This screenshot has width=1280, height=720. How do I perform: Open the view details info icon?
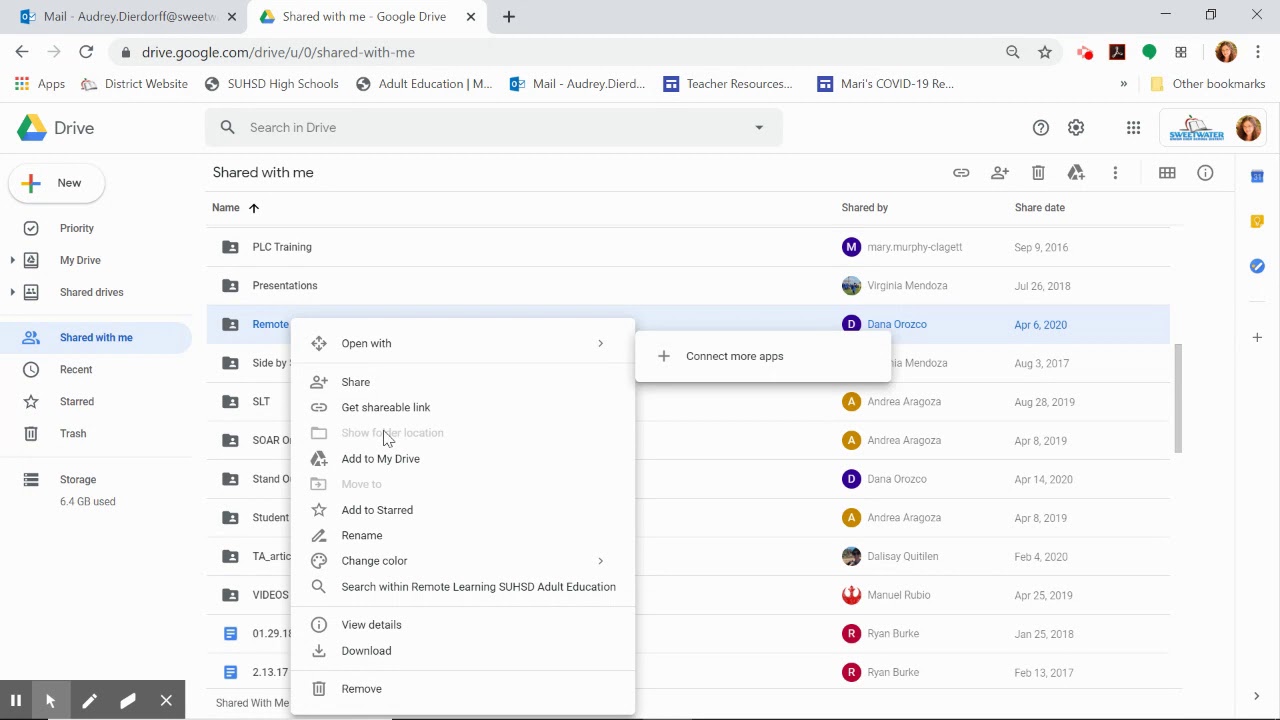(1205, 173)
